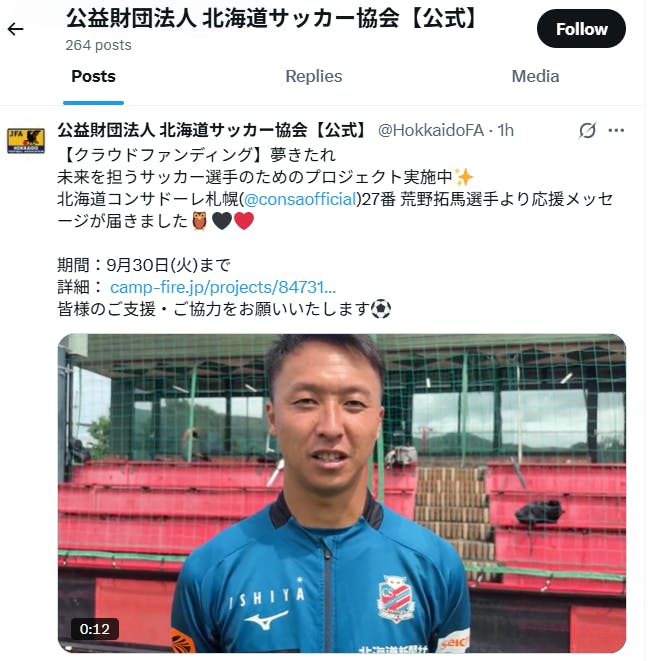The width and height of the screenshot is (656, 661).
Task: Click the video progress bar at bottom
Action: click(x=341, y=648)
